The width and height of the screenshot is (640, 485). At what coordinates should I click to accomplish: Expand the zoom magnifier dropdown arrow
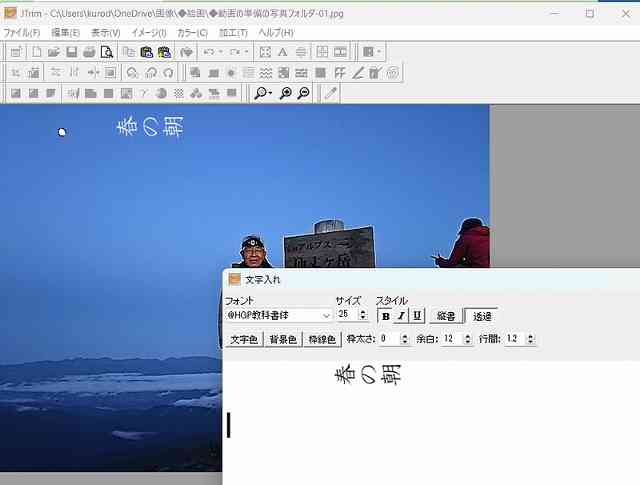270,93
